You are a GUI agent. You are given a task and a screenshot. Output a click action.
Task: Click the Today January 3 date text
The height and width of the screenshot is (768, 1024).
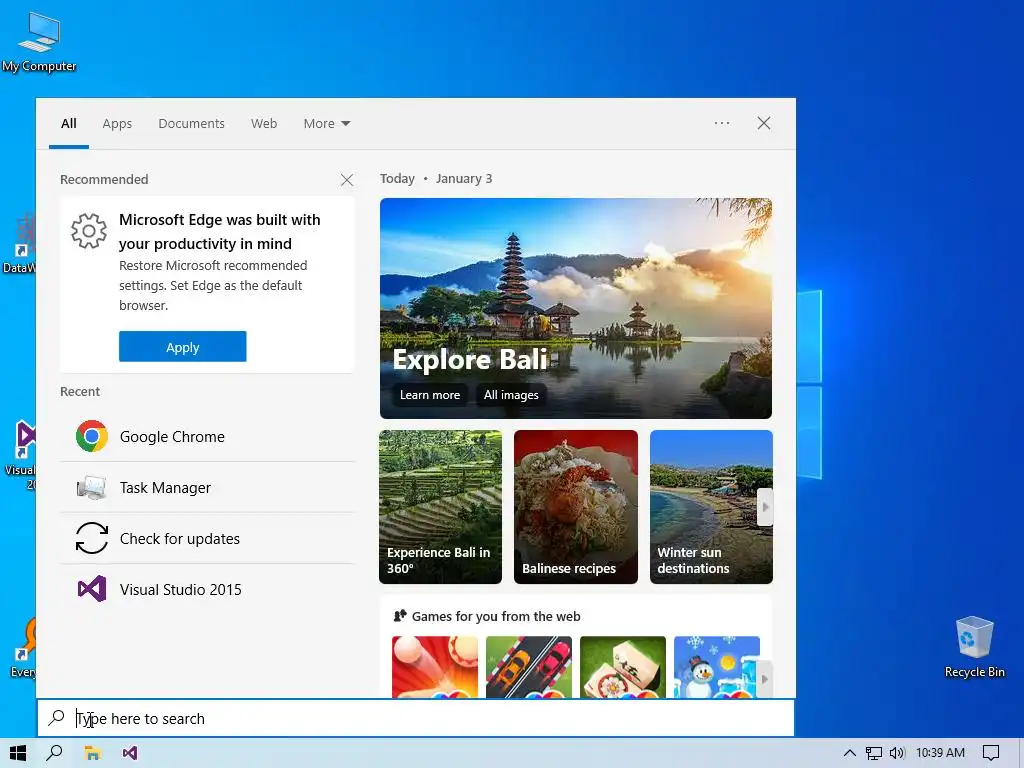click(x=436, y=178)
